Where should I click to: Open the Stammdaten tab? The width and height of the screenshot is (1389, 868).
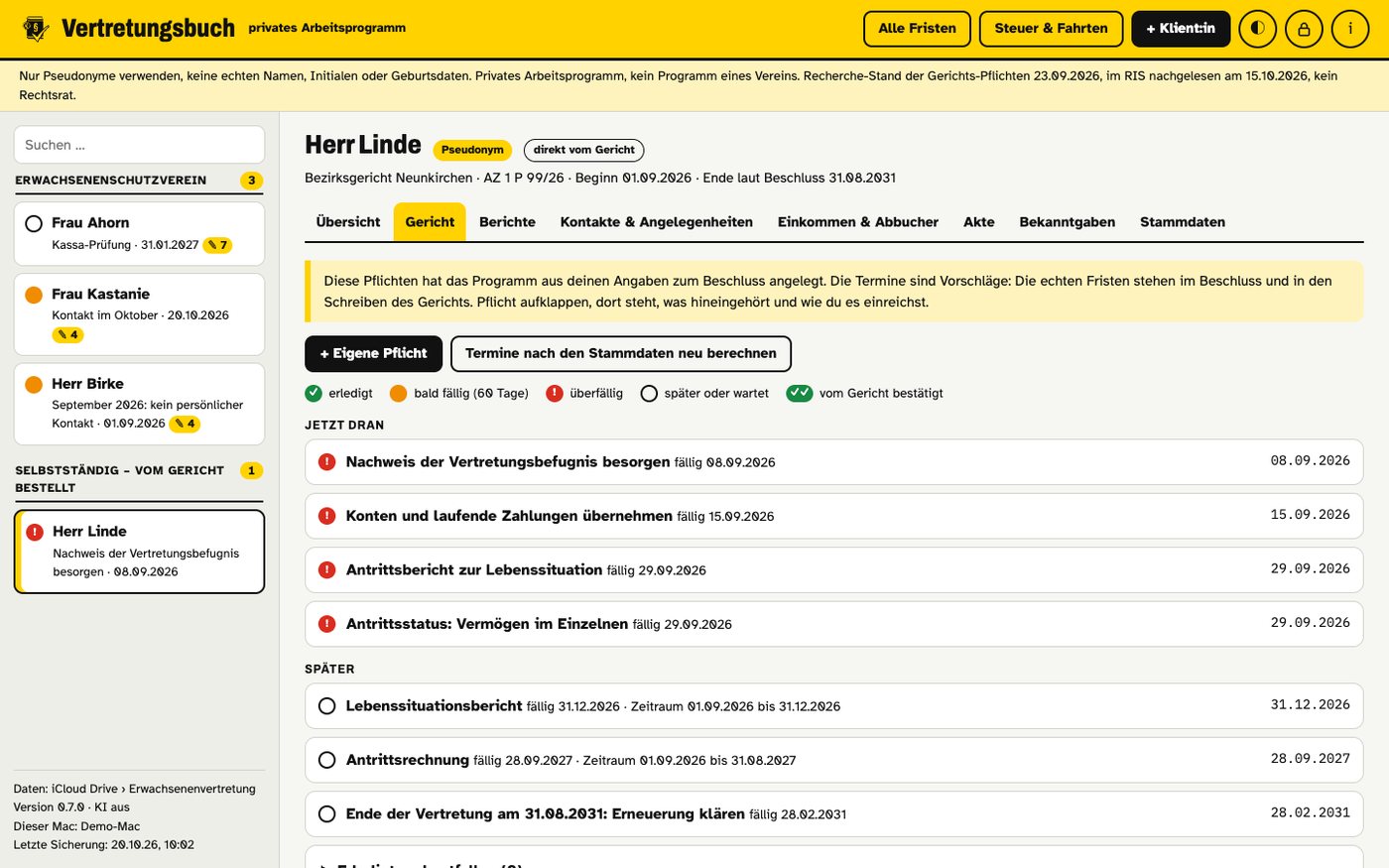[1183, 222]
